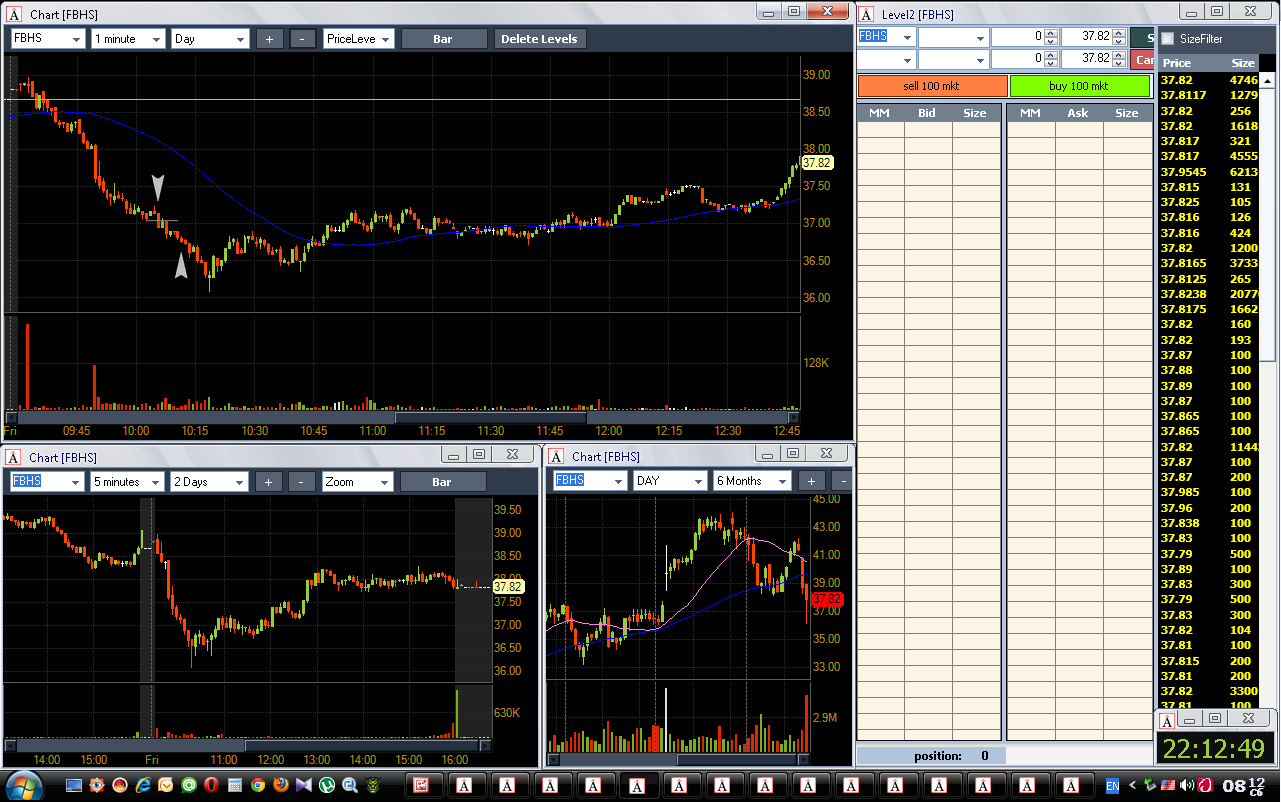Click the main chart horizontal scrollbar

[402, 418]
